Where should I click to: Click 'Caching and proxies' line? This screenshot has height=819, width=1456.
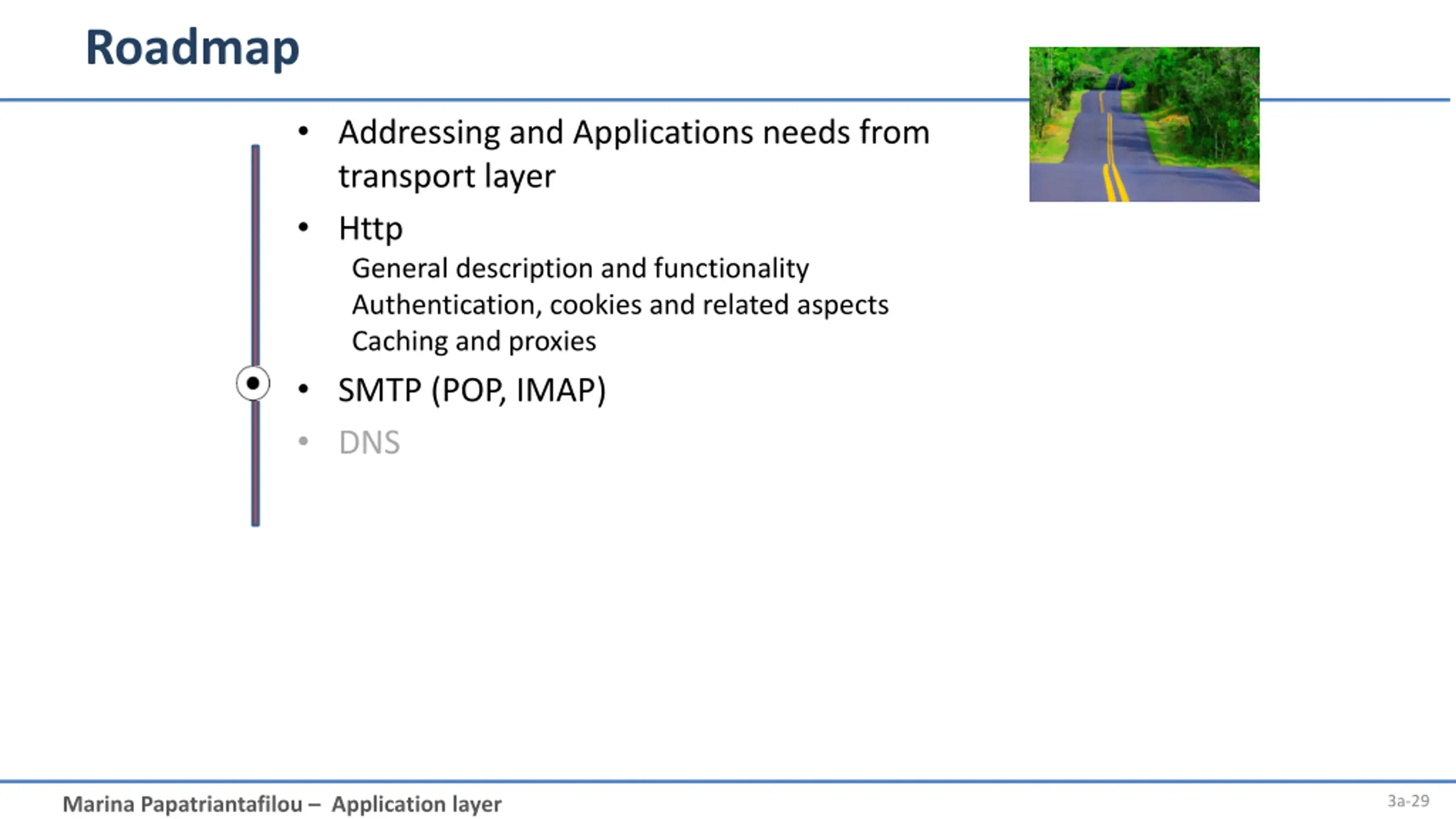(x=474, y=341)
